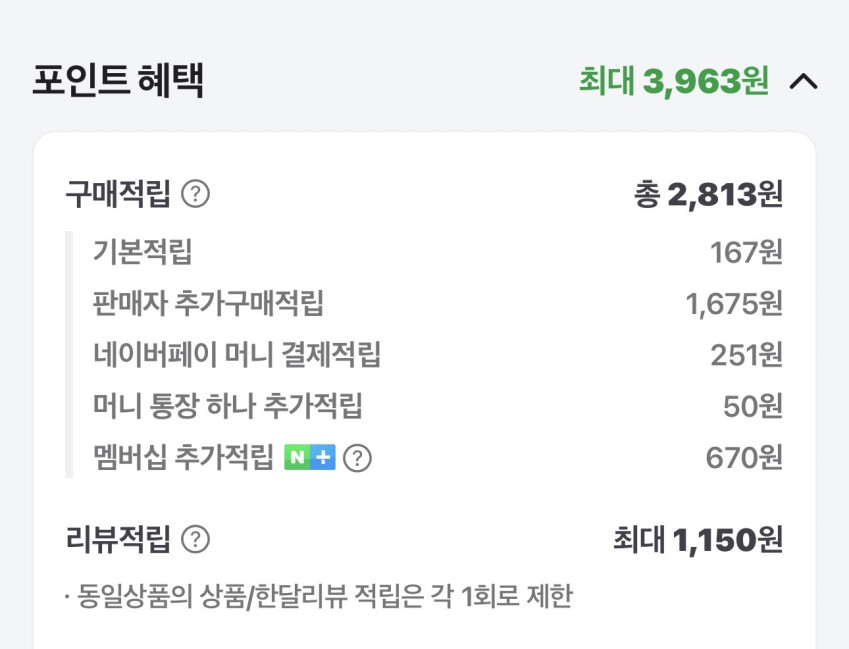Image resolution: width=849 pixels, height=649 pixels.
Task: Click the 동일상품 review limit notice text
Action: coord(318,597)
